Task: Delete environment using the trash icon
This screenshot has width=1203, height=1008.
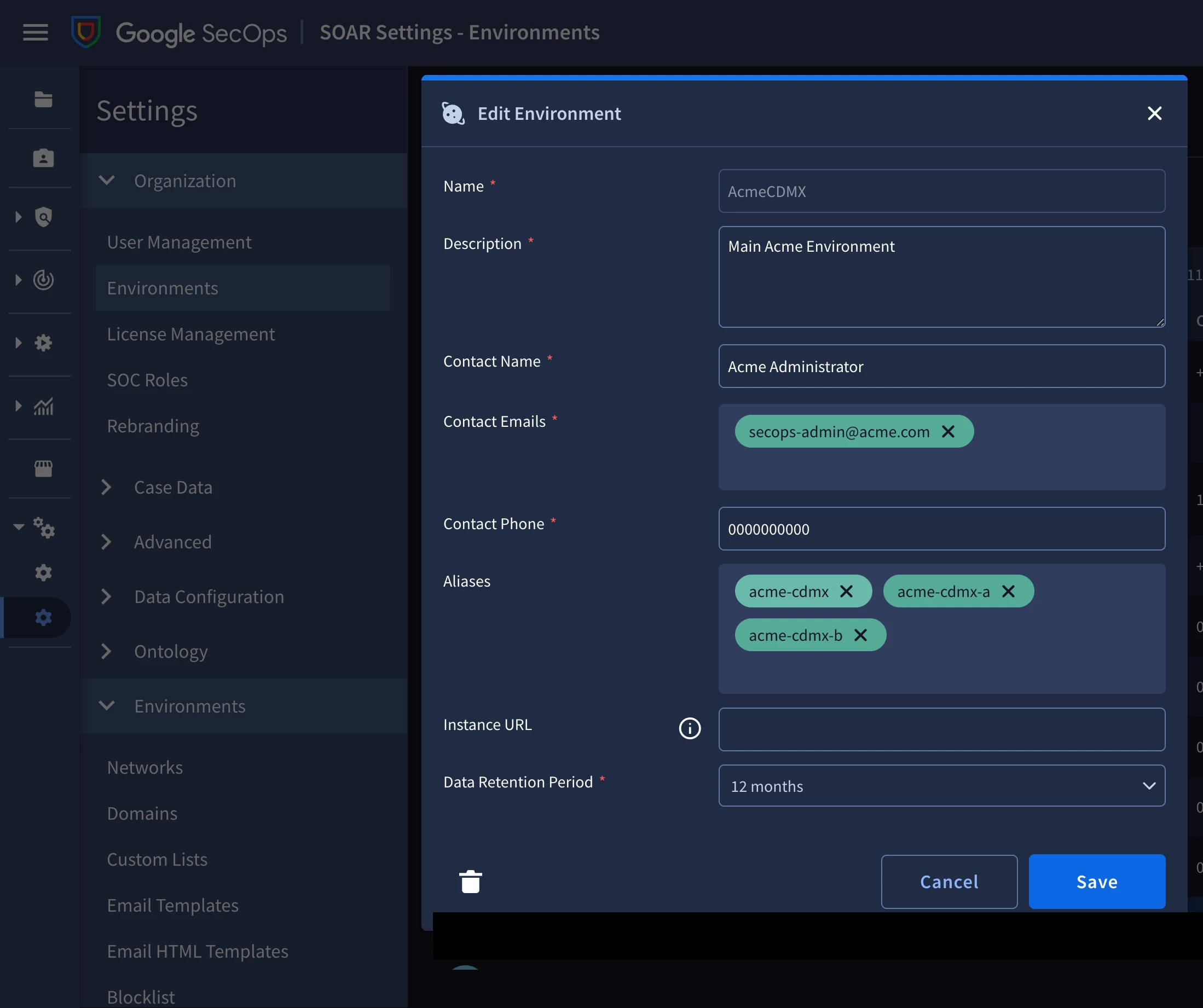Action: pyautogui.click(x=470, y=882)
